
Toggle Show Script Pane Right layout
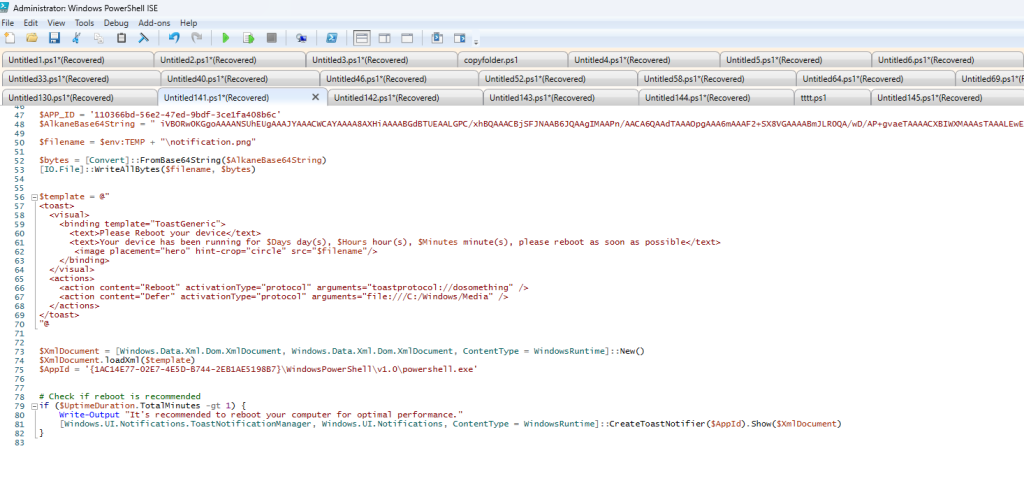pyautogui.click(x=384, y=38)
